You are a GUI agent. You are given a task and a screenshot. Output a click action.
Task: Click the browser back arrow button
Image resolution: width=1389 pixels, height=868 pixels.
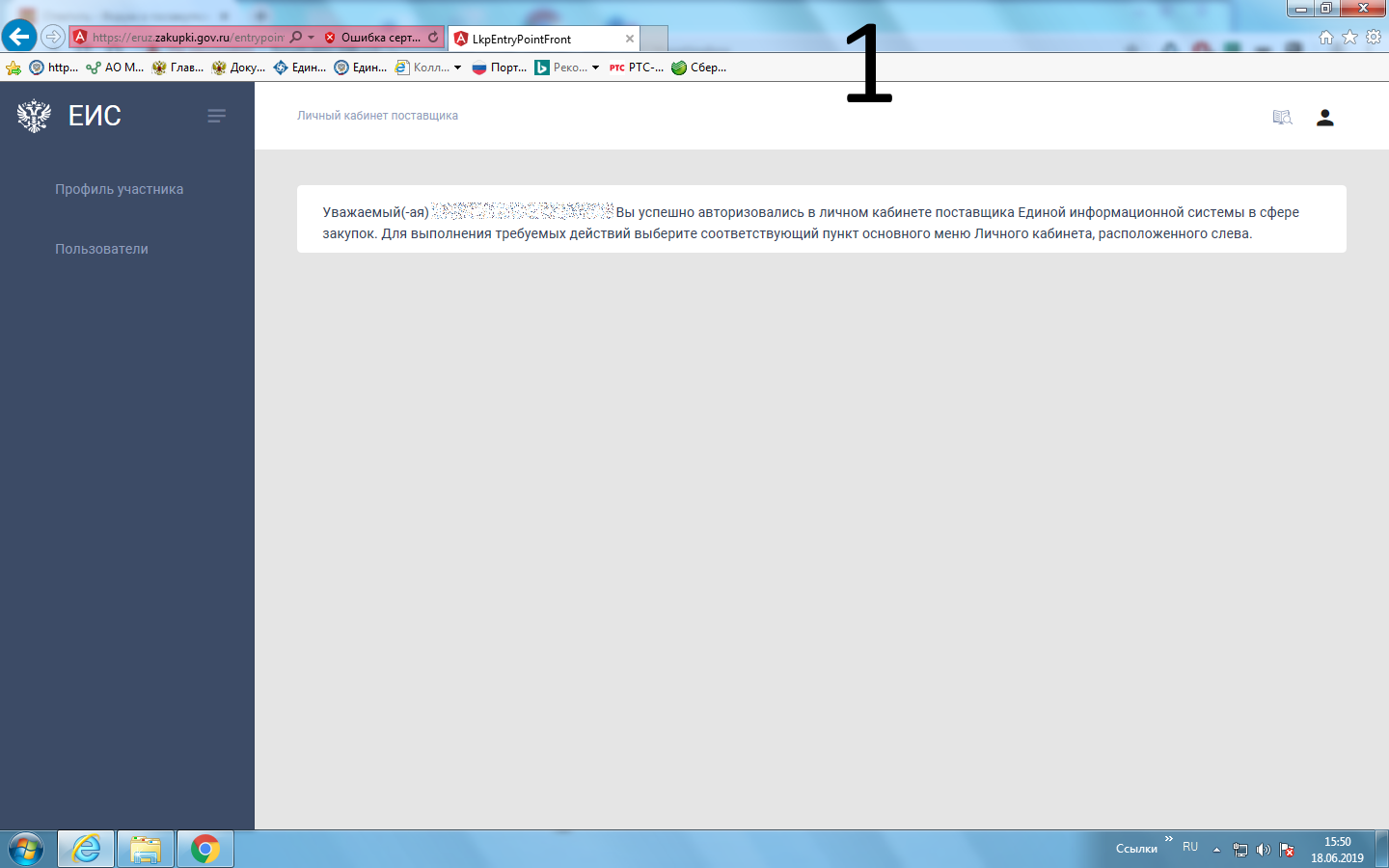(x=19, y=38)
